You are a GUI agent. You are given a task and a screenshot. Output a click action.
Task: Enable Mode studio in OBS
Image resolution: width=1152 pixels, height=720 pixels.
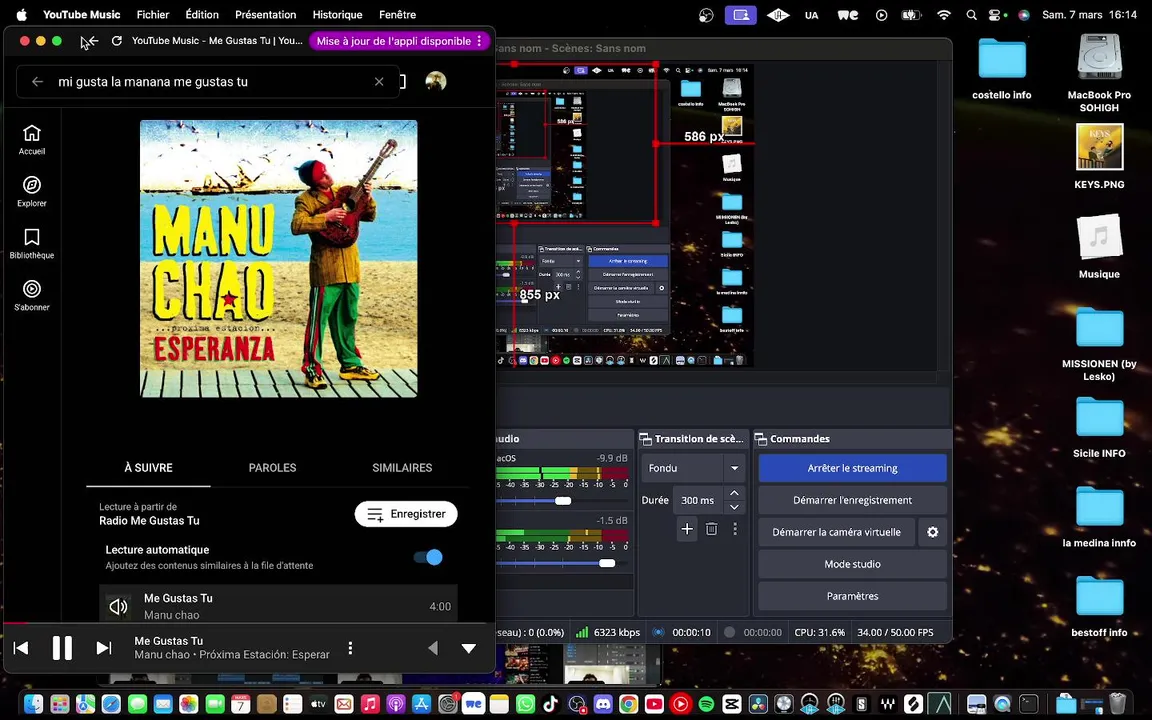pos(852,564)
